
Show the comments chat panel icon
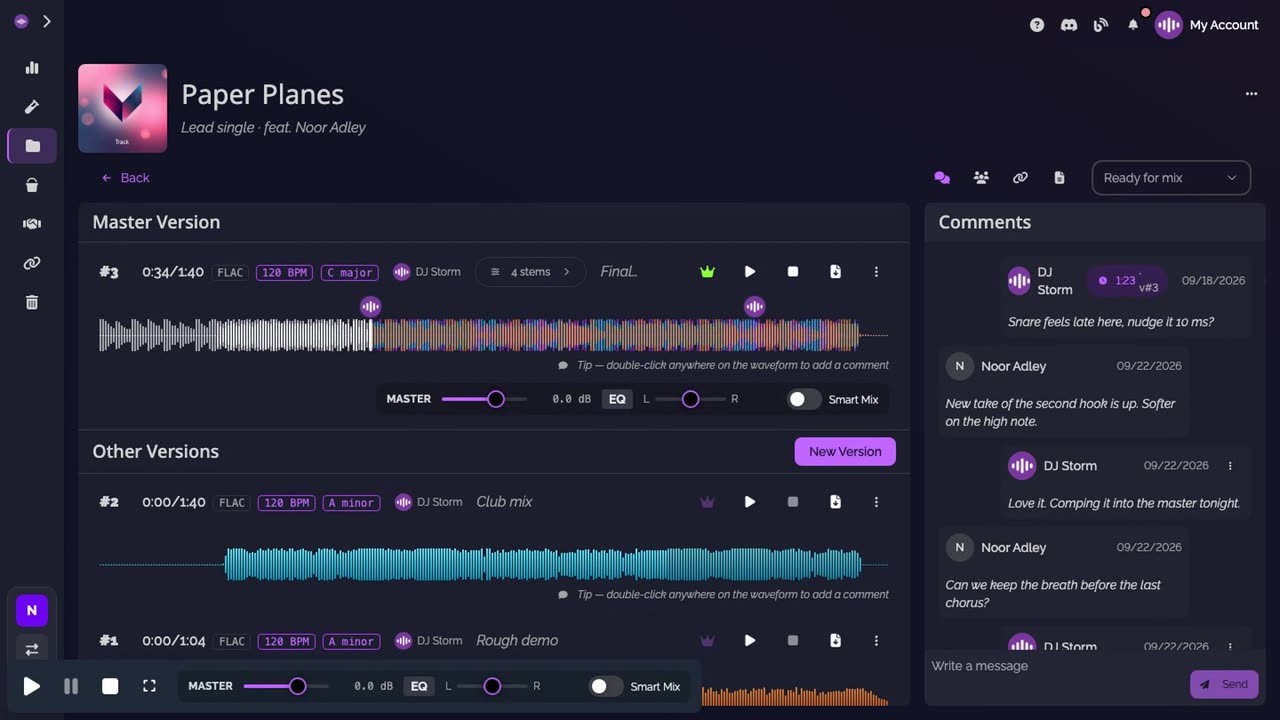pyautogui.click(x=942, y=178)
